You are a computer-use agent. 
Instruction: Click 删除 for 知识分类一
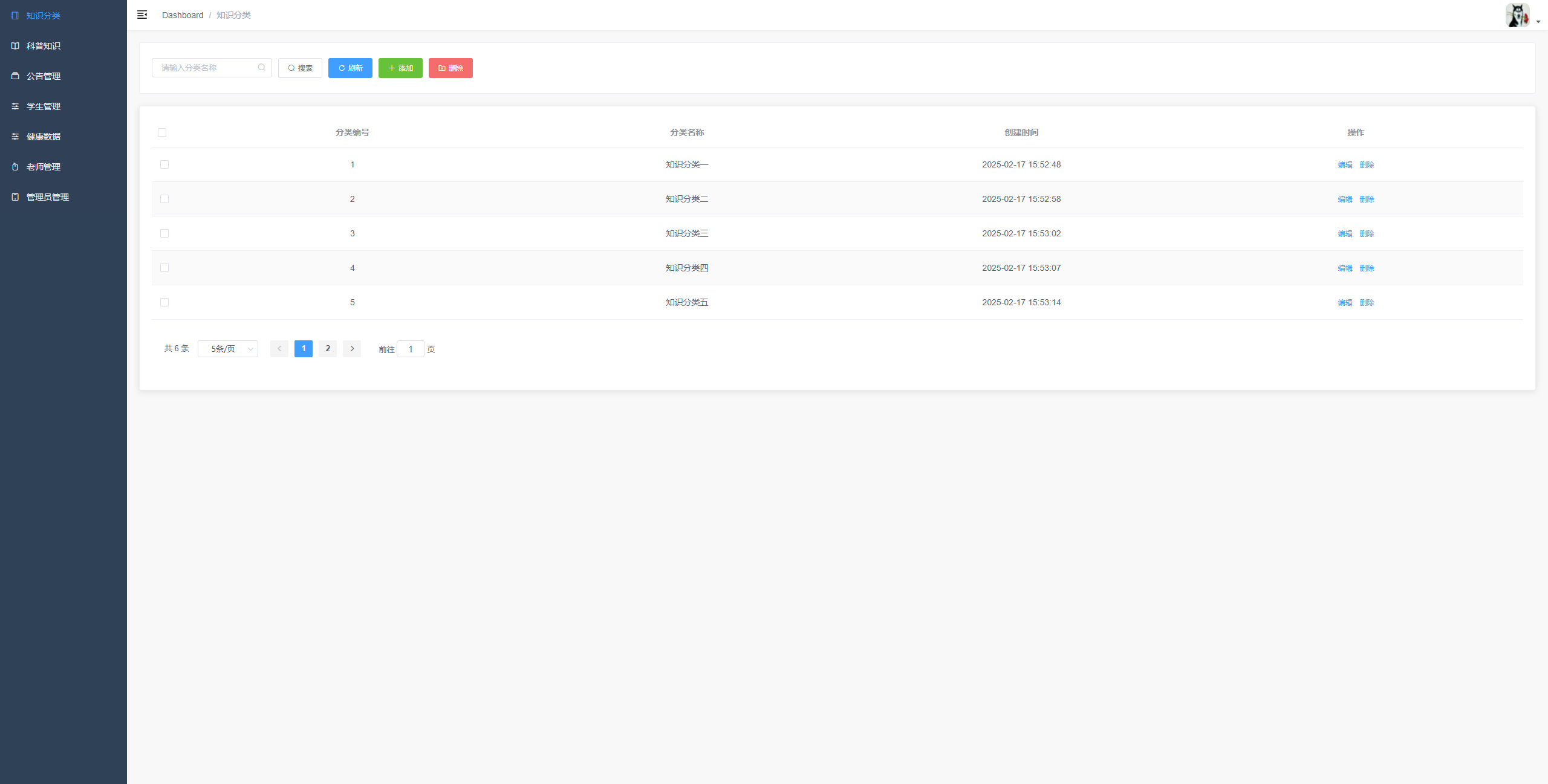pos(1367,164)
